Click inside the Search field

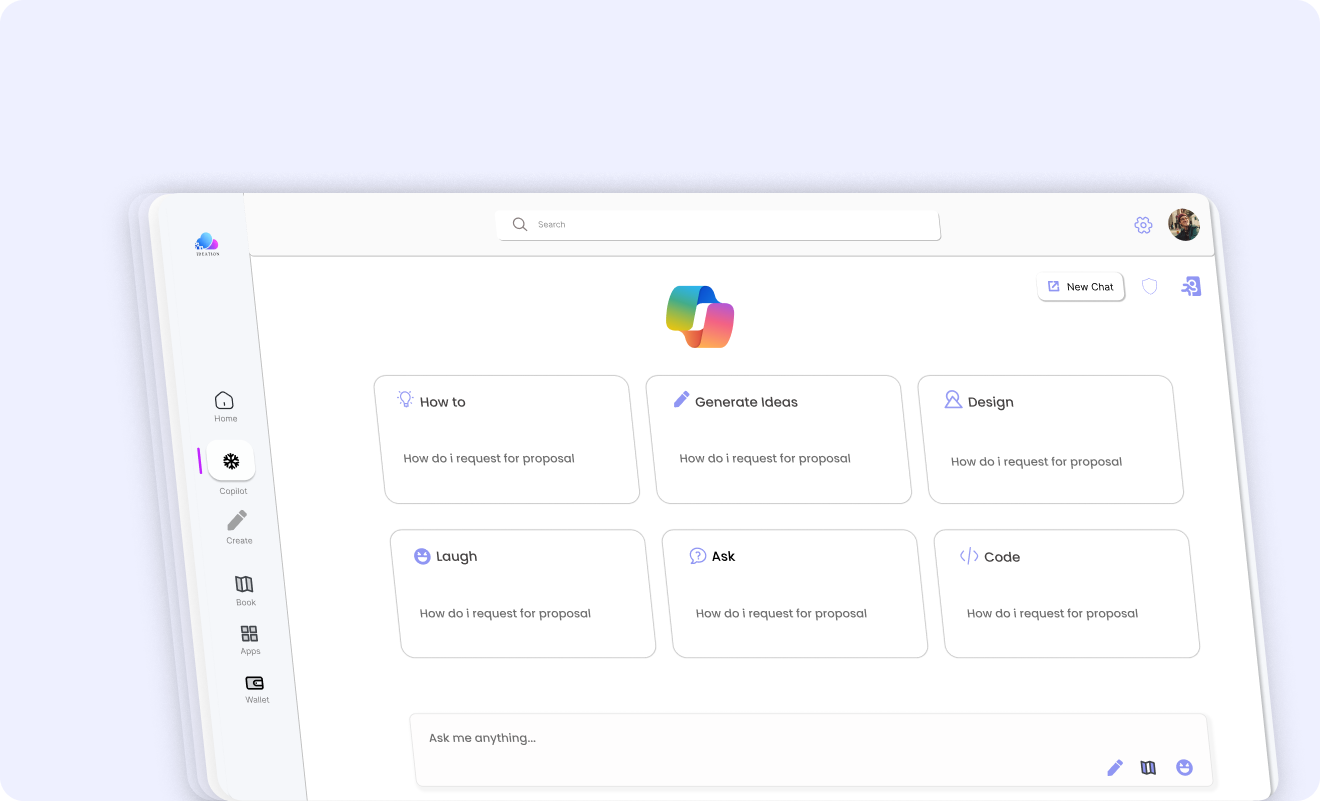point(720,225)
